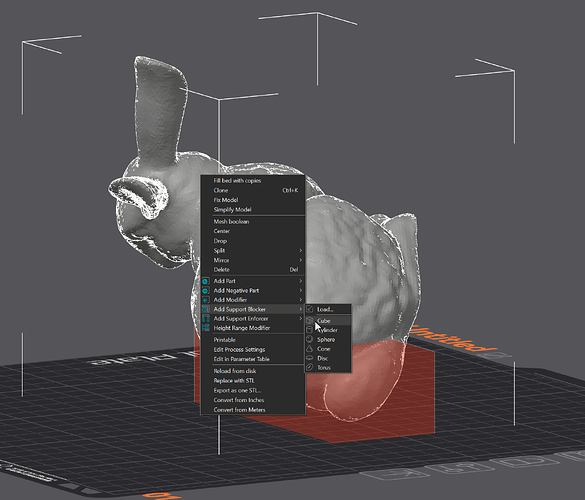Click the Add Support Blocker icon
Image resolution: width=585 pixels, height=500 pixels.
coord(206,309)
